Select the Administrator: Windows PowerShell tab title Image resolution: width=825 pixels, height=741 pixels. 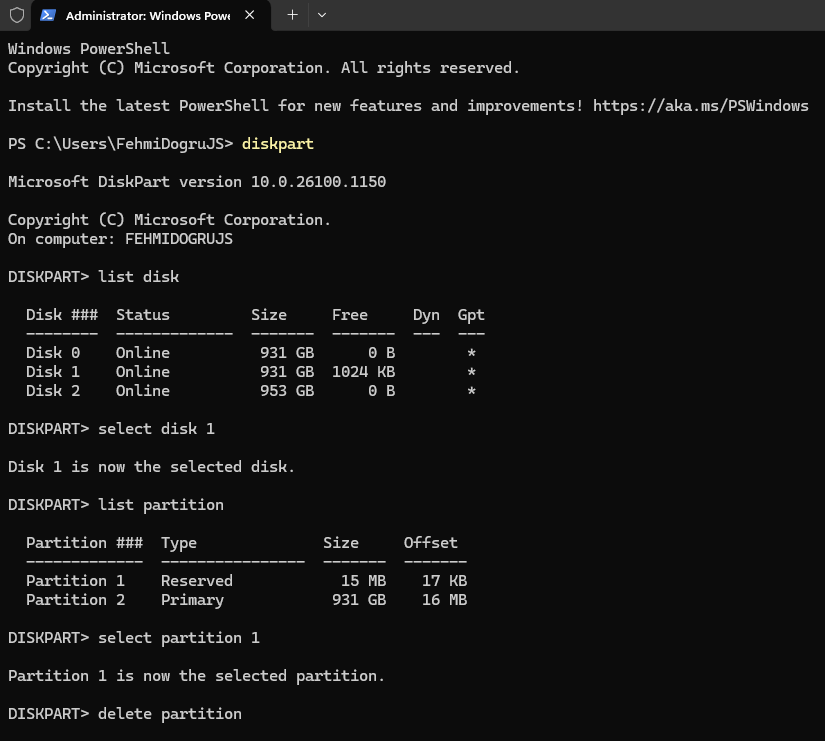(x=148, y=16)
